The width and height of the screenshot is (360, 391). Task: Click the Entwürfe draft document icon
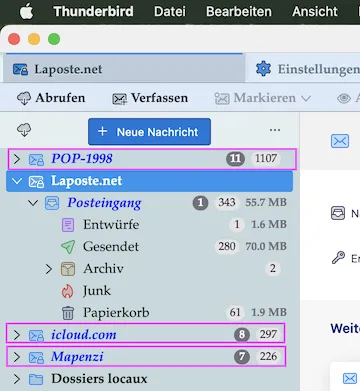[68, 225]
